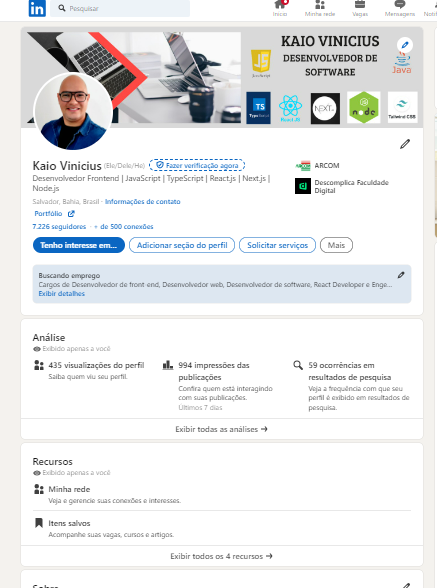437x588 pixels.
Task: Expand Exibir todos os 4 recursos
Action: (222, 556)
